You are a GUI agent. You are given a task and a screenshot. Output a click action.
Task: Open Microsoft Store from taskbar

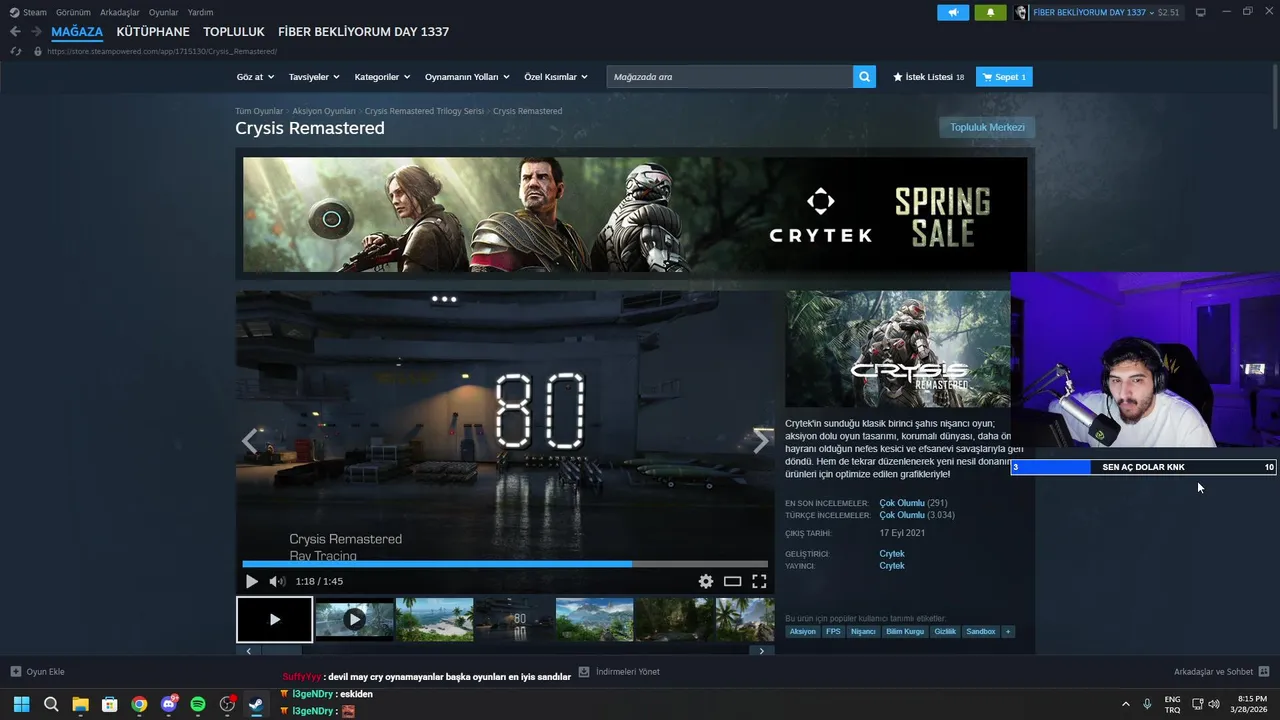[110, 704]
